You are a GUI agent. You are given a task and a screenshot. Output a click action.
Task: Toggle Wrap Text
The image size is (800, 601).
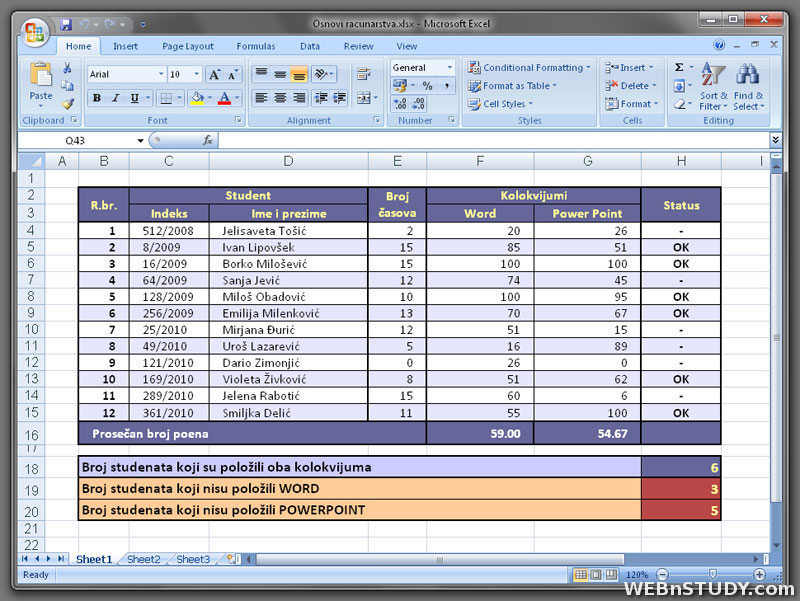tap(363, 74)
